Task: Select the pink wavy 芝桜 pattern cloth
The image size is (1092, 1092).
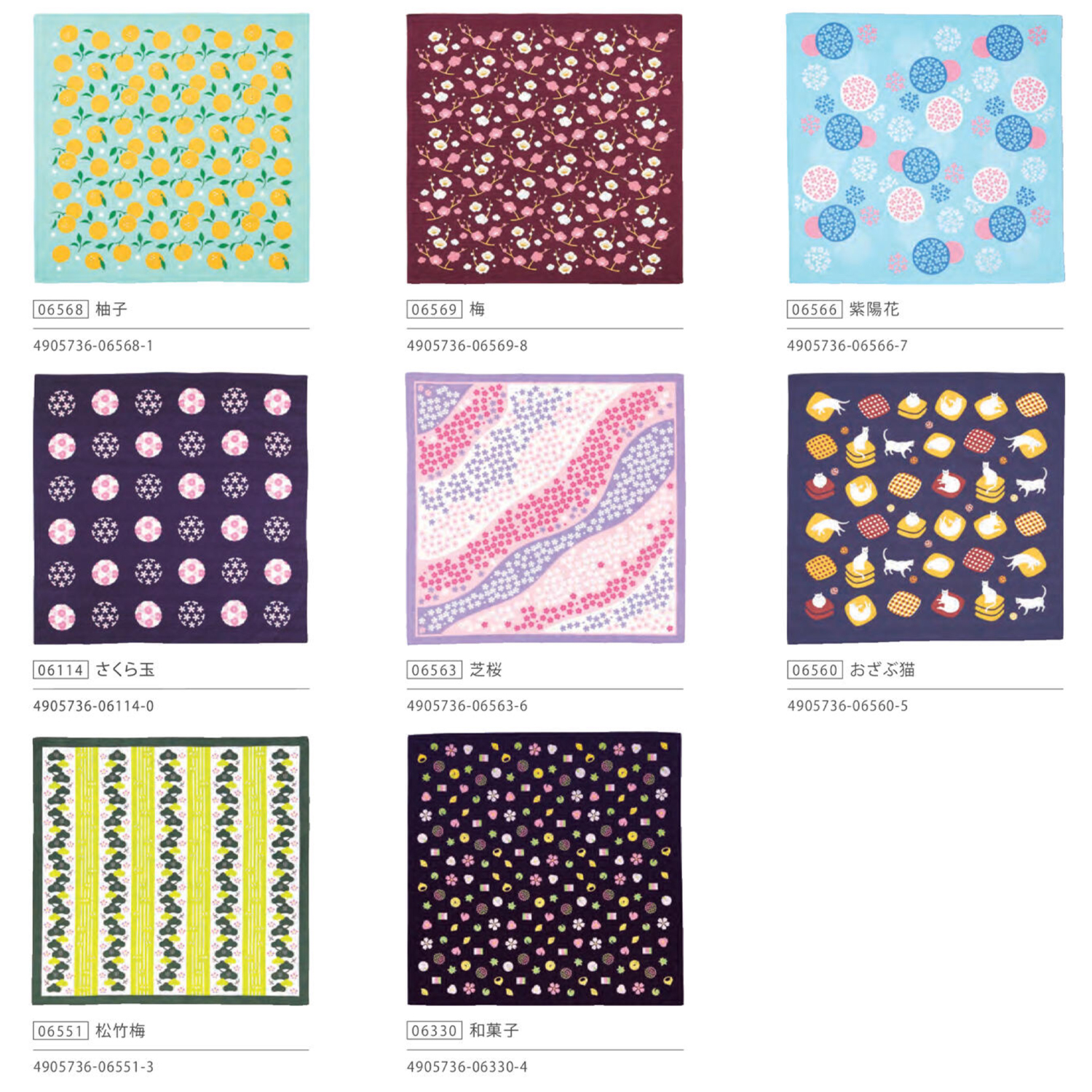Action: point(545,509)
